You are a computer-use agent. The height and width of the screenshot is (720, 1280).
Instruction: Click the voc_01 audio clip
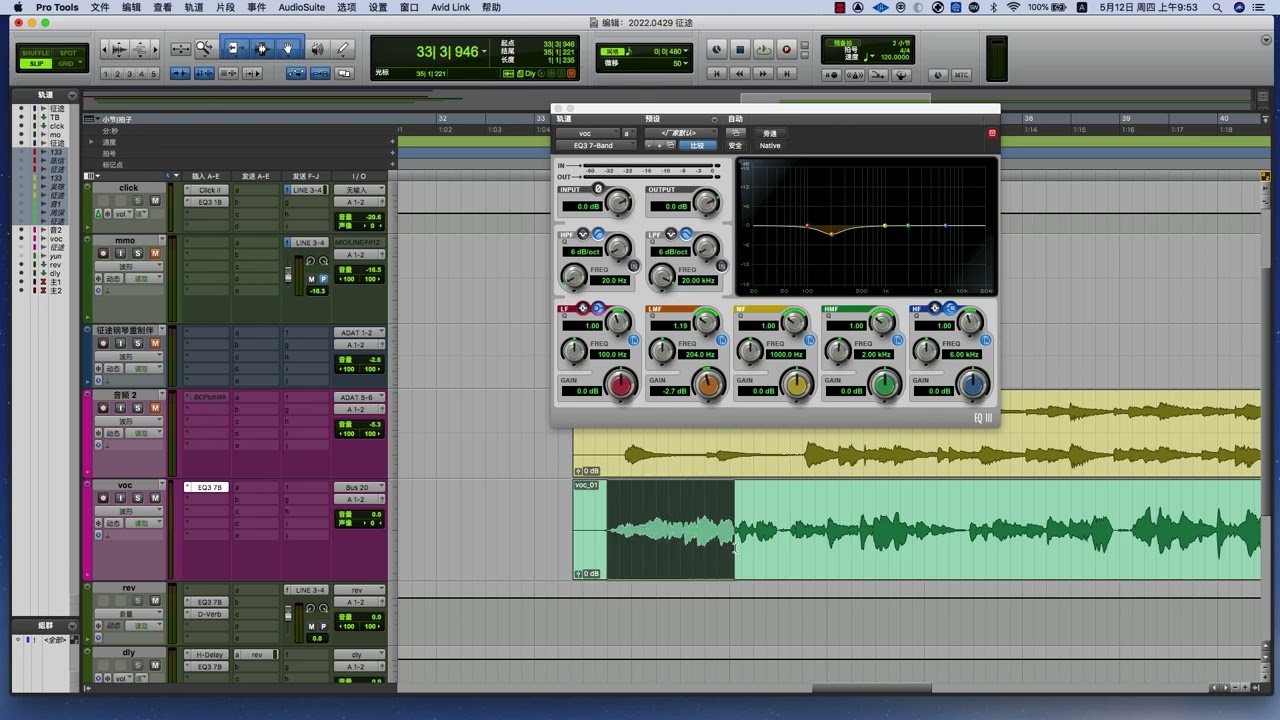(916, 530)
